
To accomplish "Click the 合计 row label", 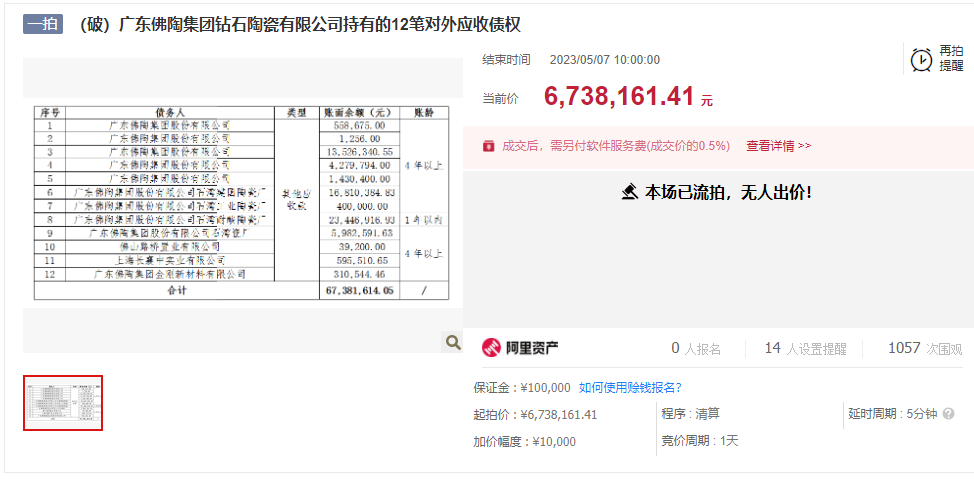I will pyautogui.click(x=176, y=291).
